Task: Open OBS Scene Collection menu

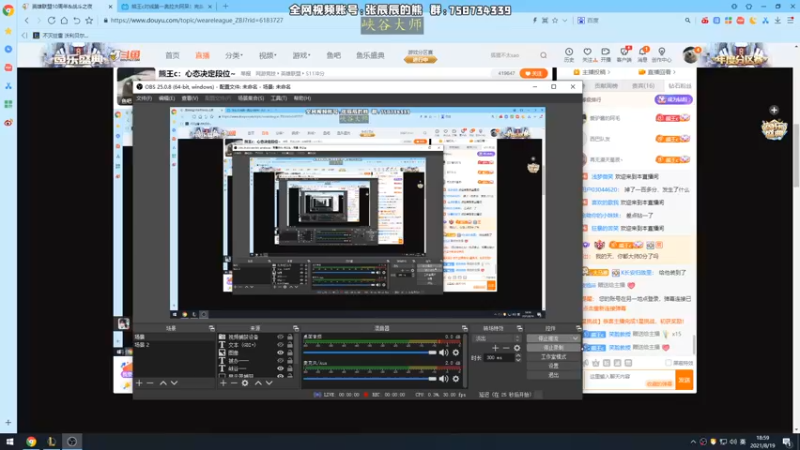Action: [x=251, y=98]
